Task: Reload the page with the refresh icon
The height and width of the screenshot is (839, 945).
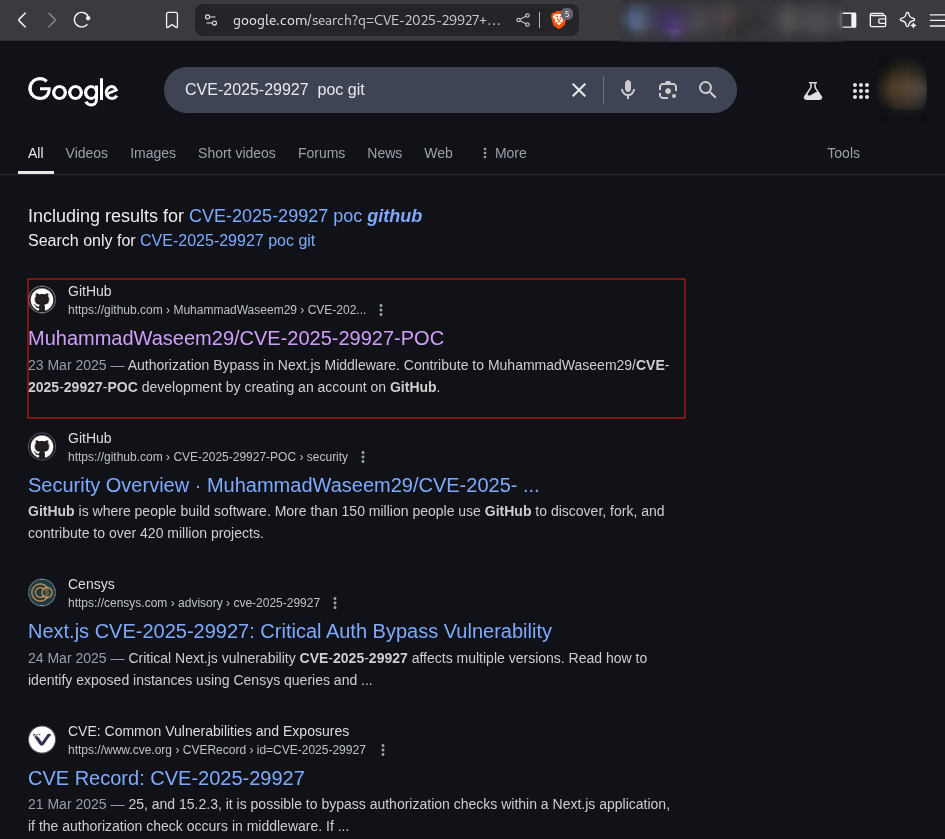Action: click(82, 20)
